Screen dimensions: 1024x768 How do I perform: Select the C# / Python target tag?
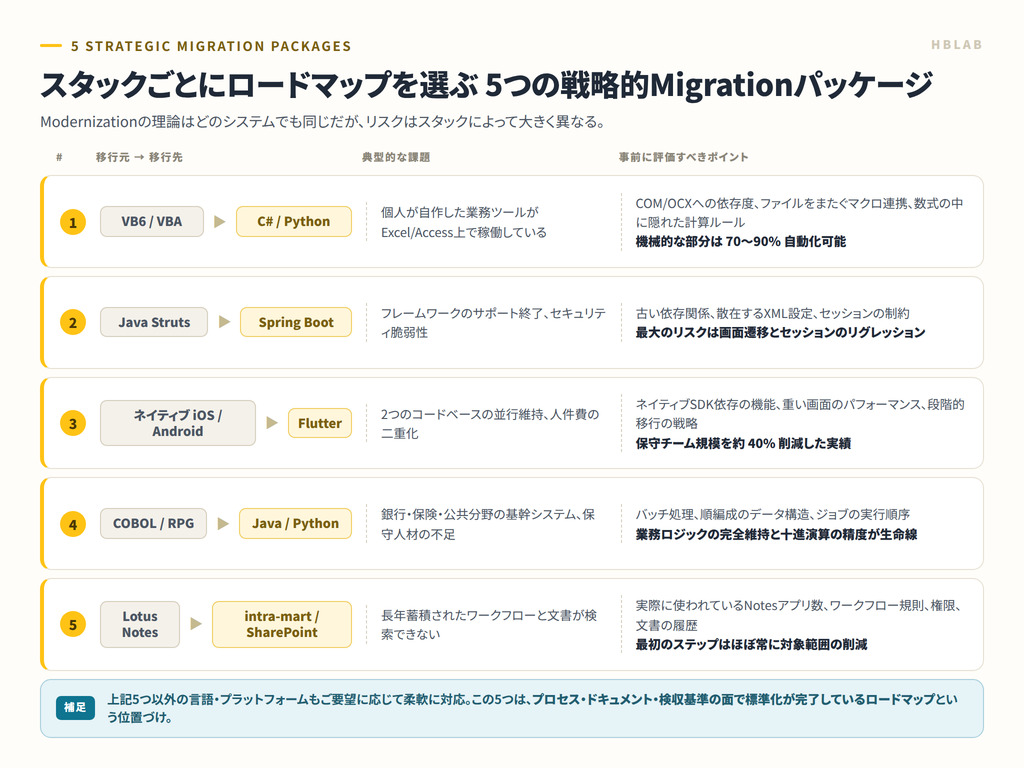pos(294,221)
